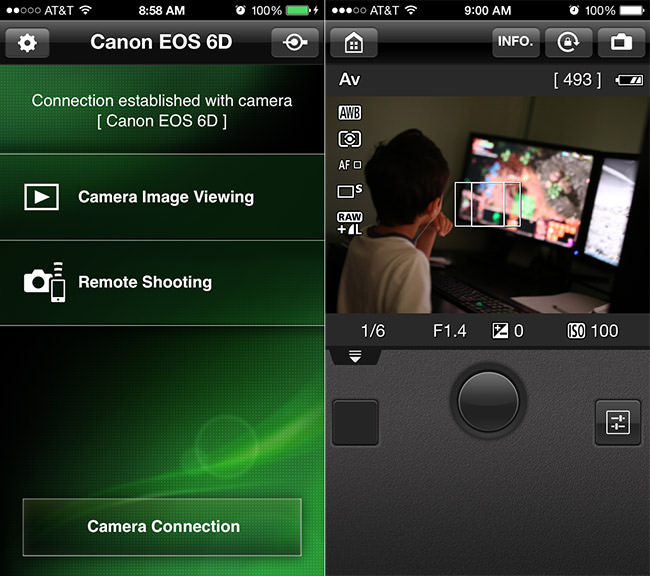Collapse the panel with the down-arrow tab

coord(355,356)
